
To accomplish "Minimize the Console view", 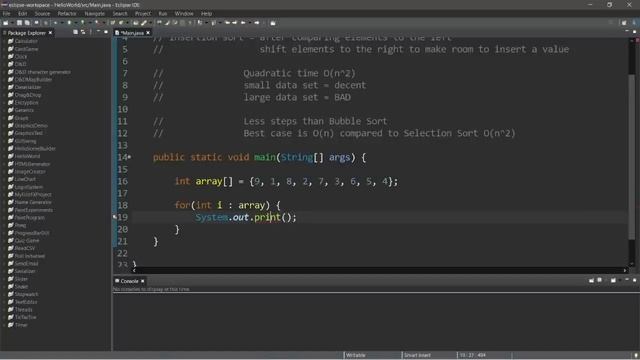I will (x=627, y=280).
